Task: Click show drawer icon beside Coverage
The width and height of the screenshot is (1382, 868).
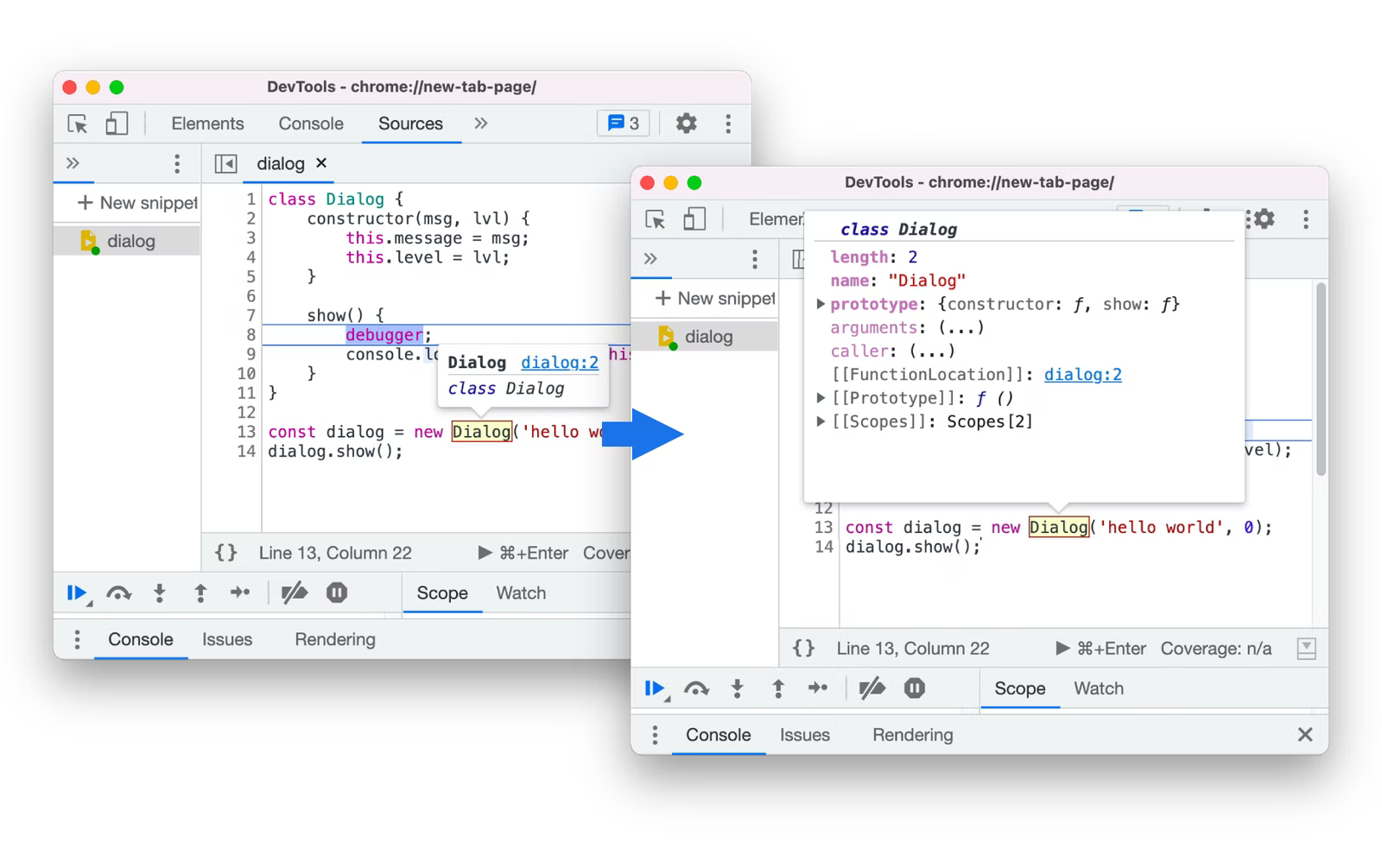Action: pos(1307,649)
